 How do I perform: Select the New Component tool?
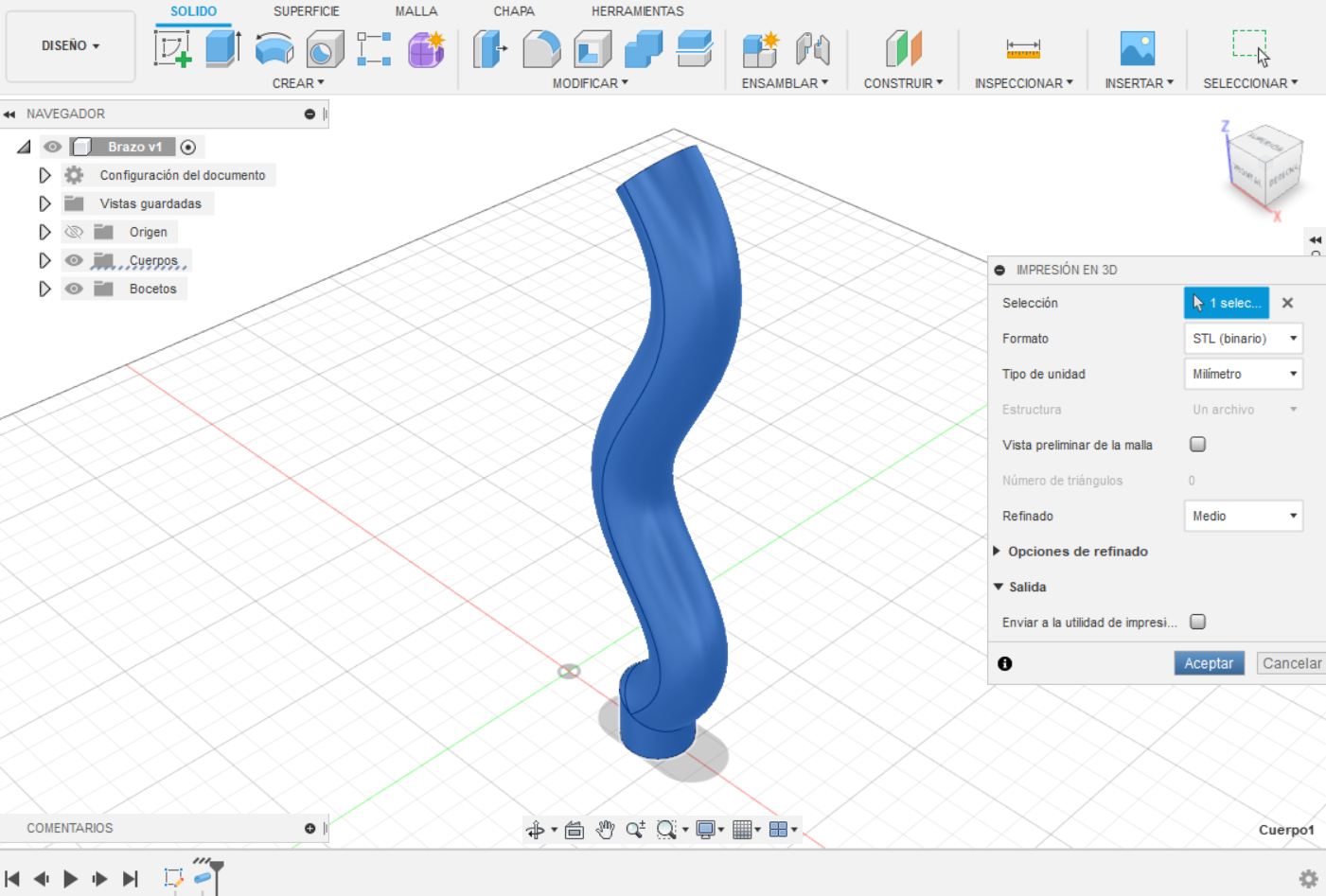pyautogui.click(x=761, y=48)
